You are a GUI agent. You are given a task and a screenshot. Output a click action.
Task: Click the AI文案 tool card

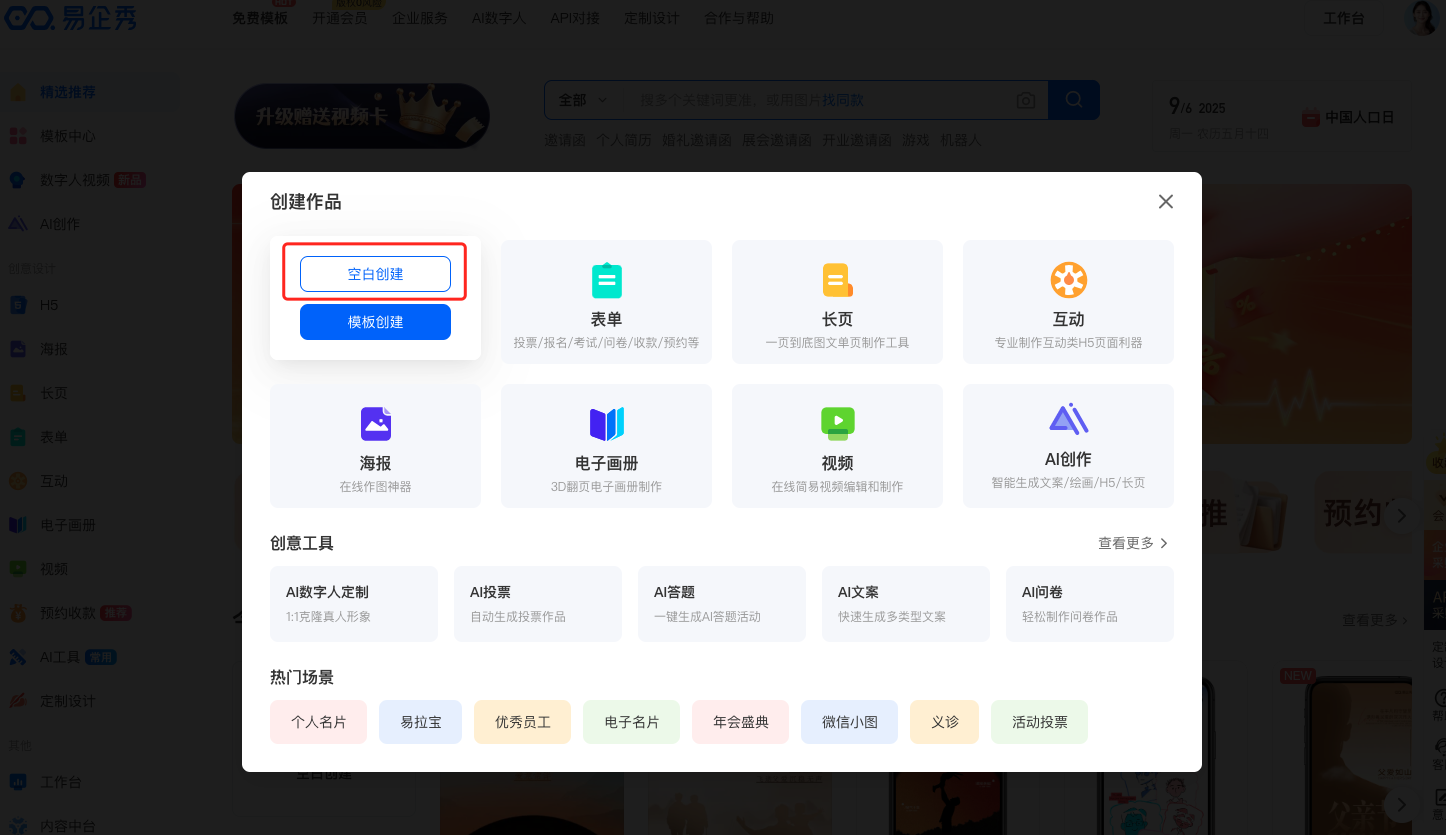pos(906,603)
